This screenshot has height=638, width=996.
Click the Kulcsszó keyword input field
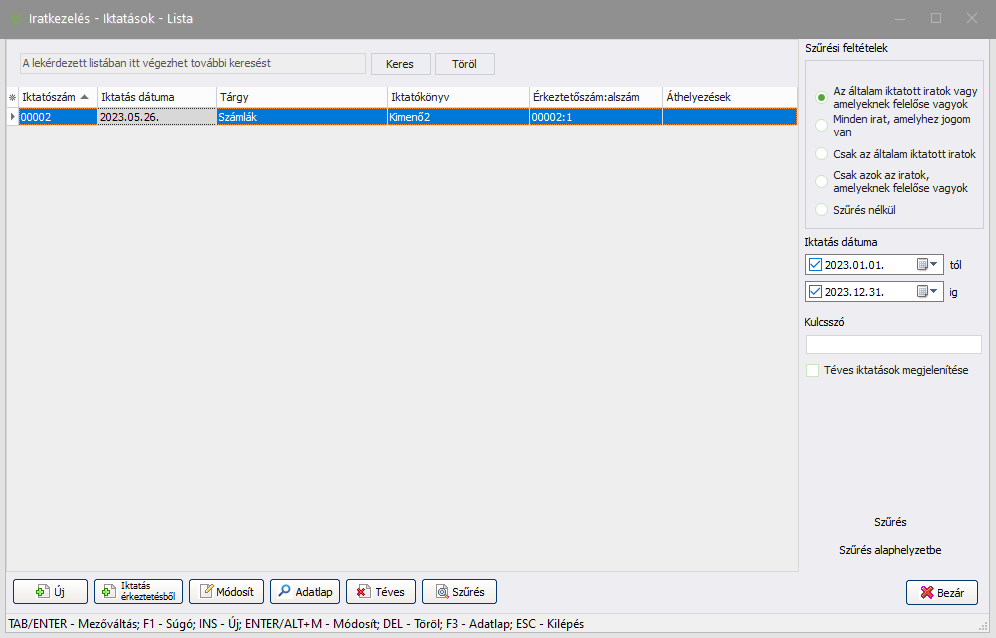pyautogui.click(x=893, y=344)
